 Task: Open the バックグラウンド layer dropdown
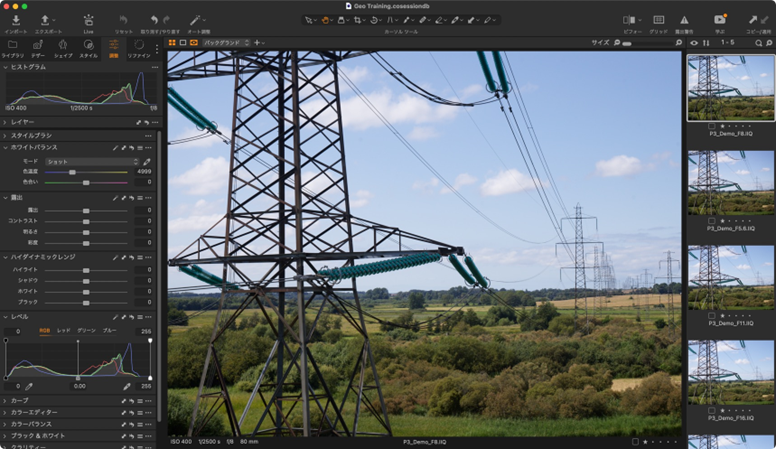click(227, 43)
